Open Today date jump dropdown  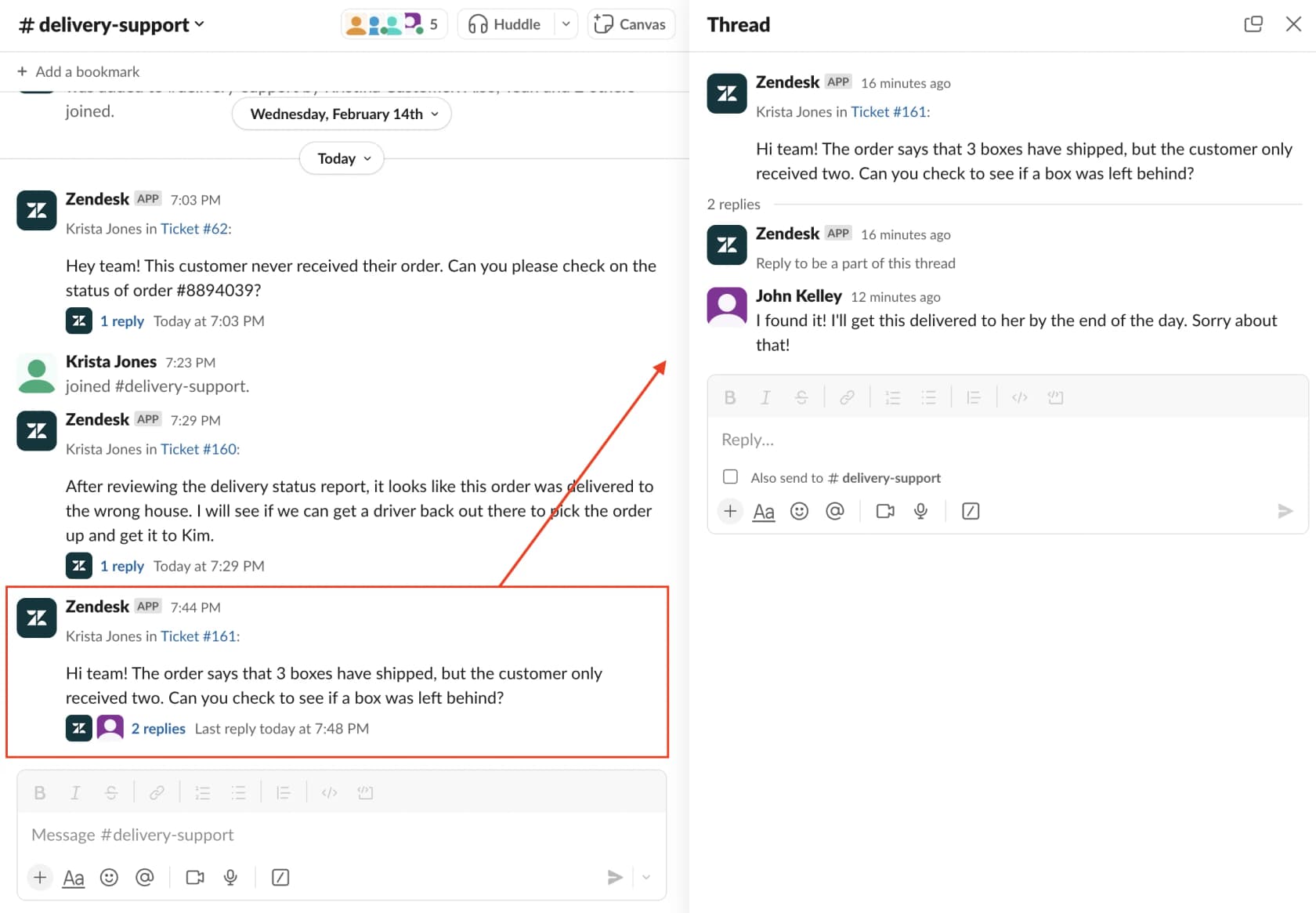pyautogui.click(x=342, y=158)
